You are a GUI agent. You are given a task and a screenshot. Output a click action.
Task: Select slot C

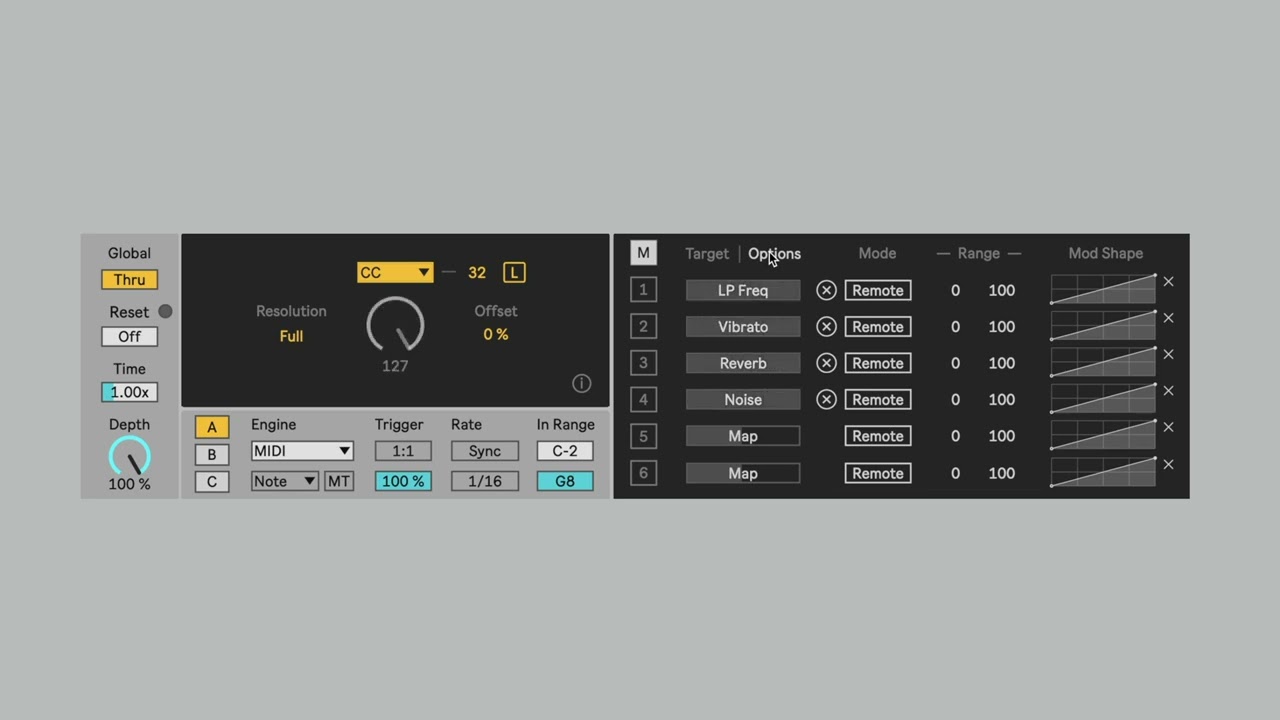click(x=211, y=481)
